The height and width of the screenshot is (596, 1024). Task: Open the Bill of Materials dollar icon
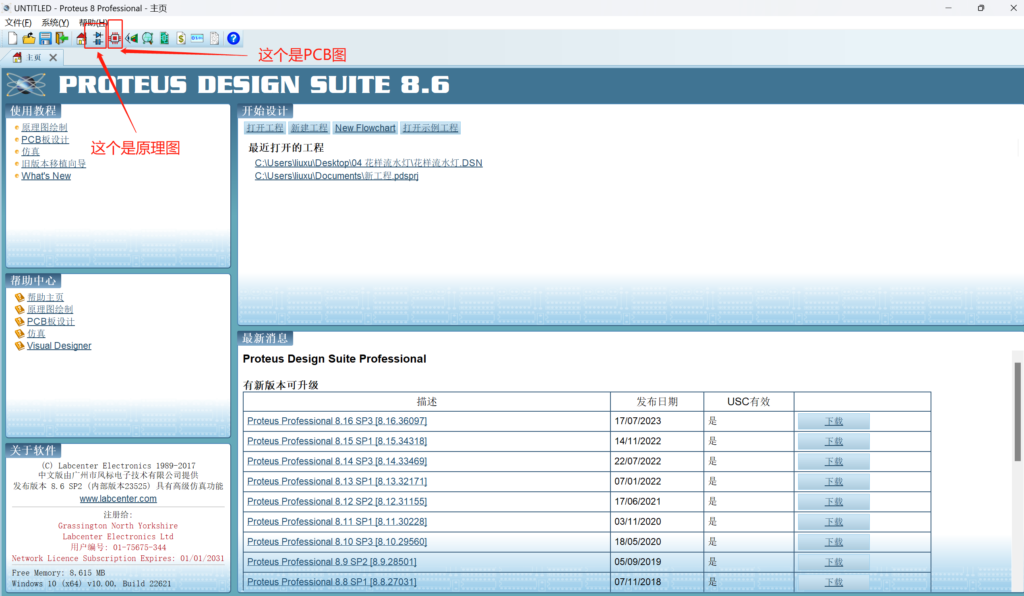pyautogui.click(x=181, y=39)
